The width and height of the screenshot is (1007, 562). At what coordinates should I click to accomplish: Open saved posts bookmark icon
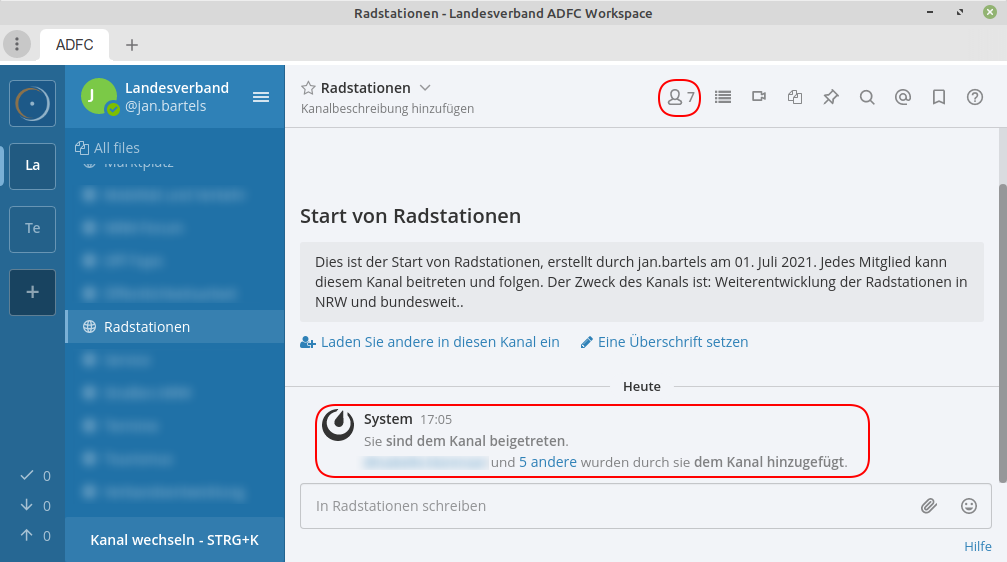939,97
